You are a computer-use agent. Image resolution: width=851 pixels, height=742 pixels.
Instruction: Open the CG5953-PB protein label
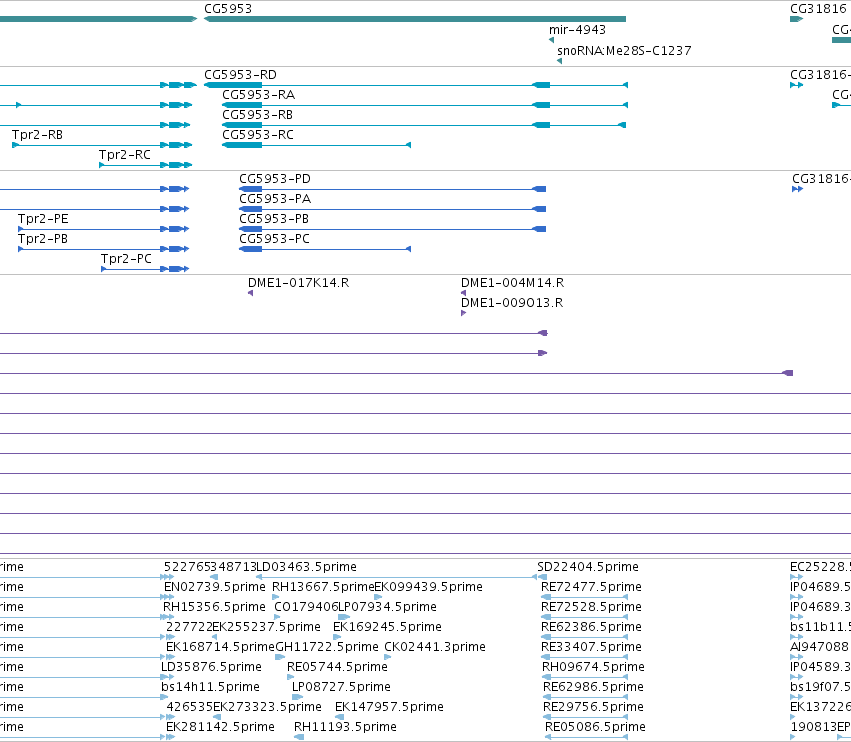[274, 219]
